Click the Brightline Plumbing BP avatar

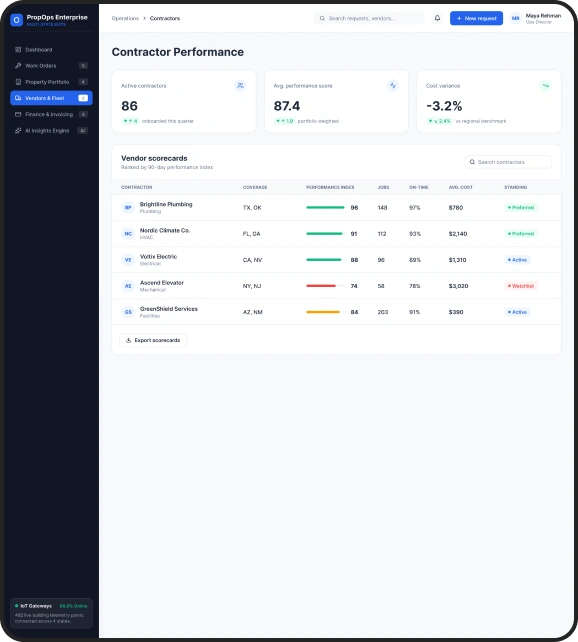128,208
